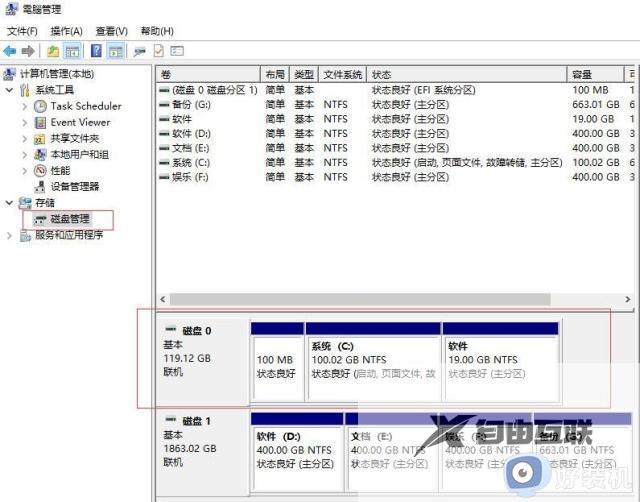The height and width of the screenshot is (502, 640).
Task: Sort by the 状态 column header
Action: tap(467, 74)
